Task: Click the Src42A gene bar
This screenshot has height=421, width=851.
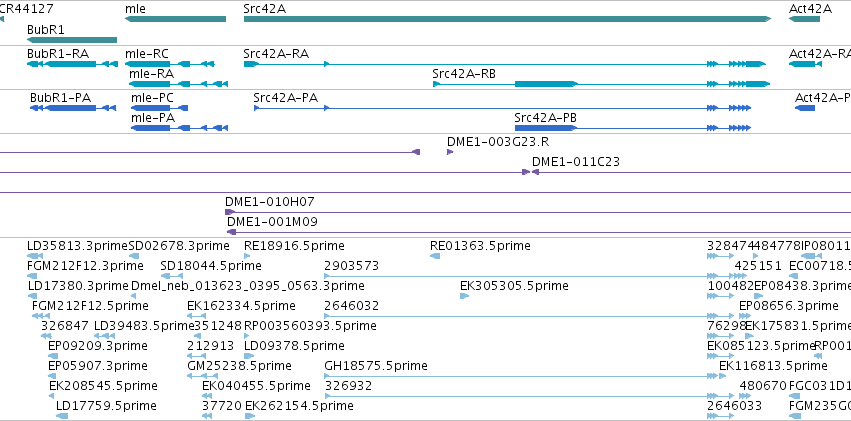Action: point(507,19)
